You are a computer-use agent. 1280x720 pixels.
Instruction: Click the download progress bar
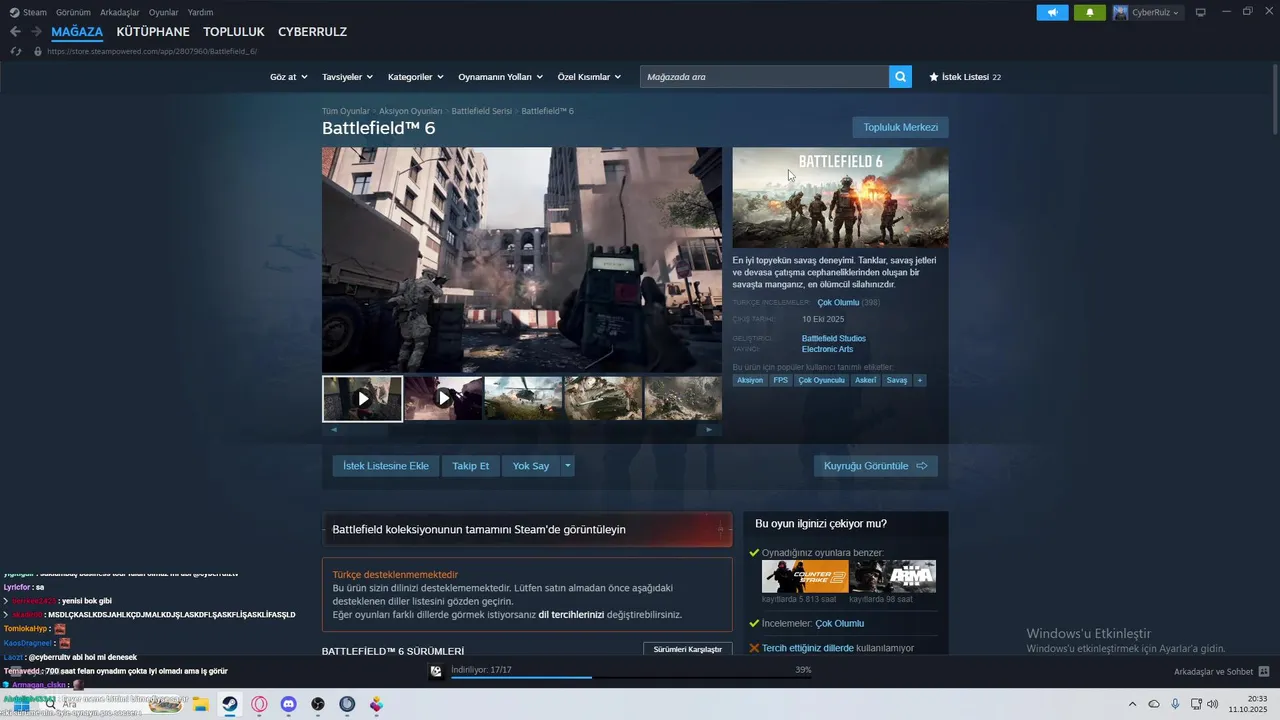coord(631,678)
